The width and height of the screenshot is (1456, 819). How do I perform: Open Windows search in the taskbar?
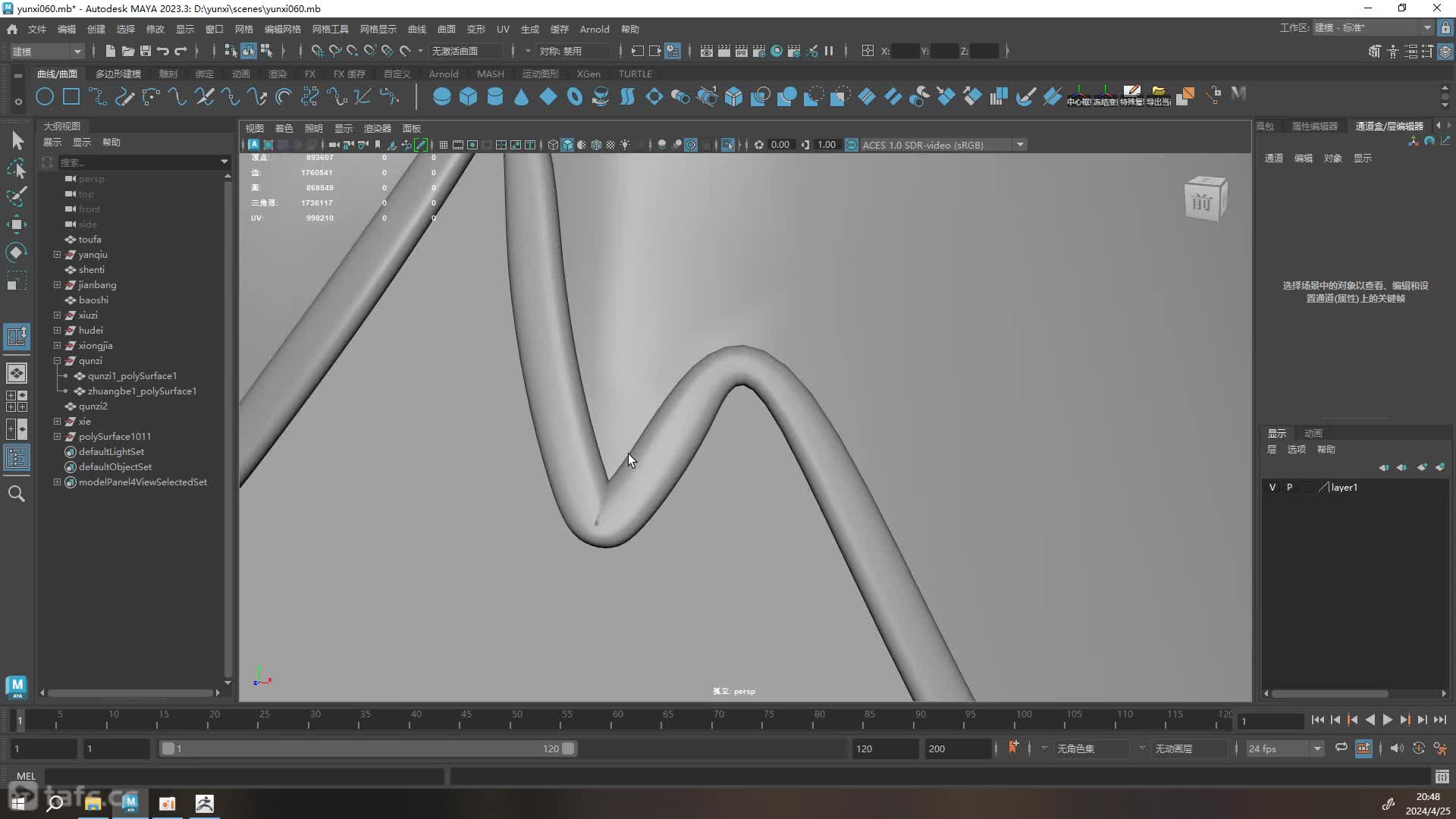pyautogui.click(x=55, y=803)
